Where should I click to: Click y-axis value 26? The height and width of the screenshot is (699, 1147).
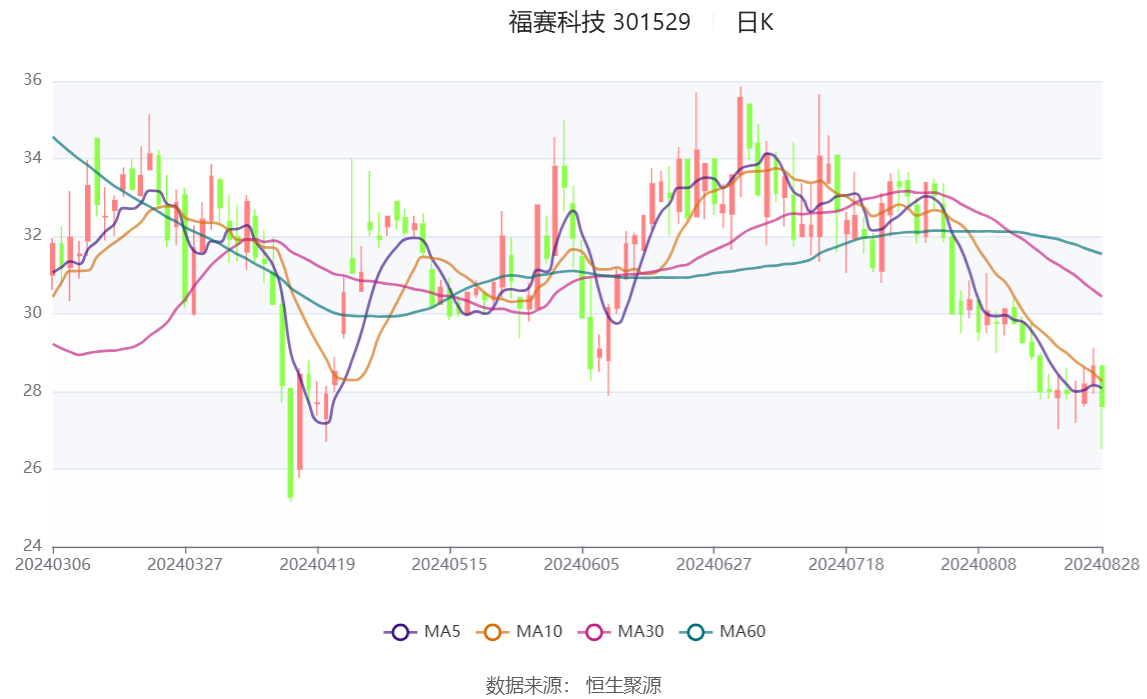[32, 468]
